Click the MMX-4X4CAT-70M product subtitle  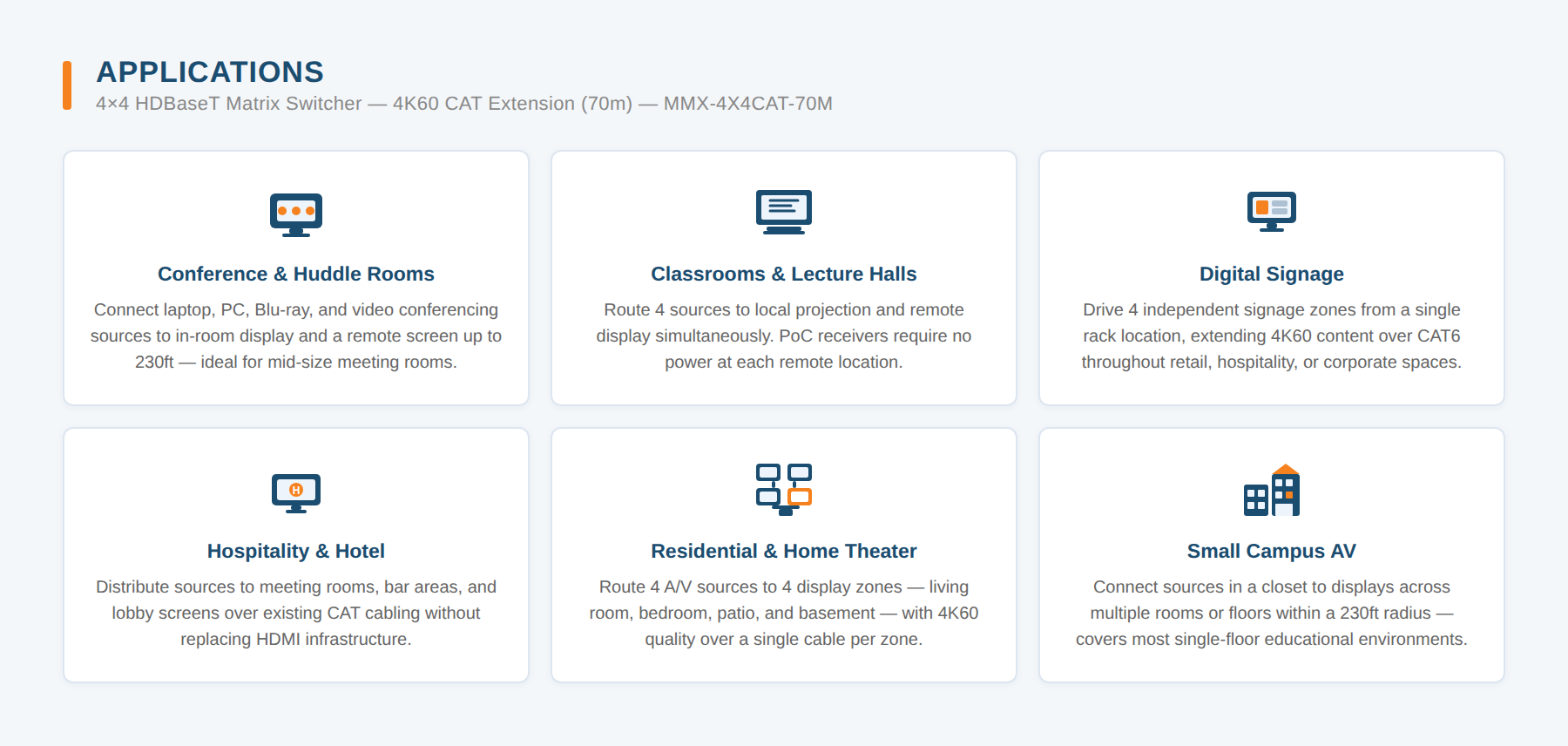(x=464, y=104)
